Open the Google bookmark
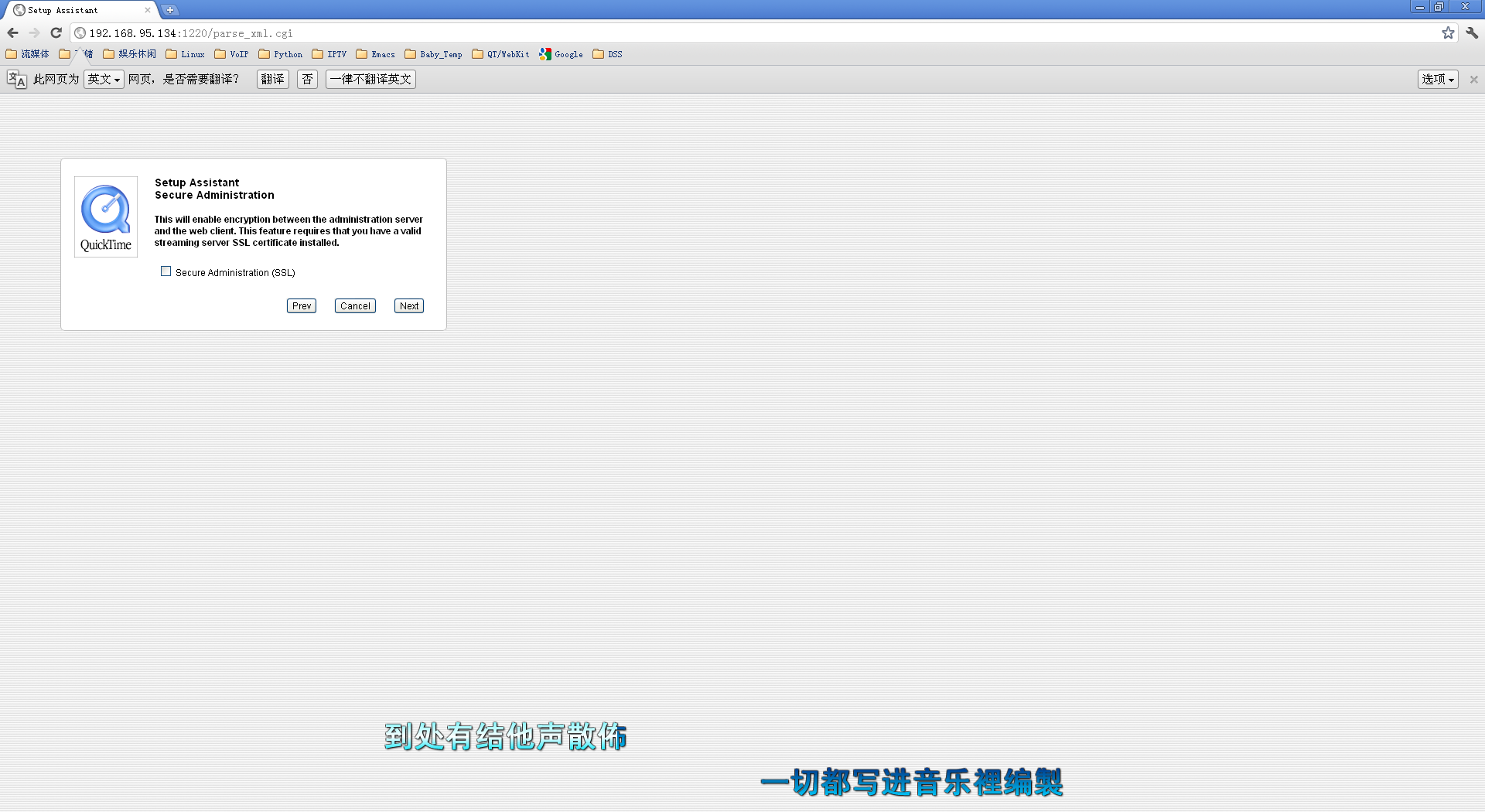The height and width of the screenshot is (812, 1485). click(561, 54)
